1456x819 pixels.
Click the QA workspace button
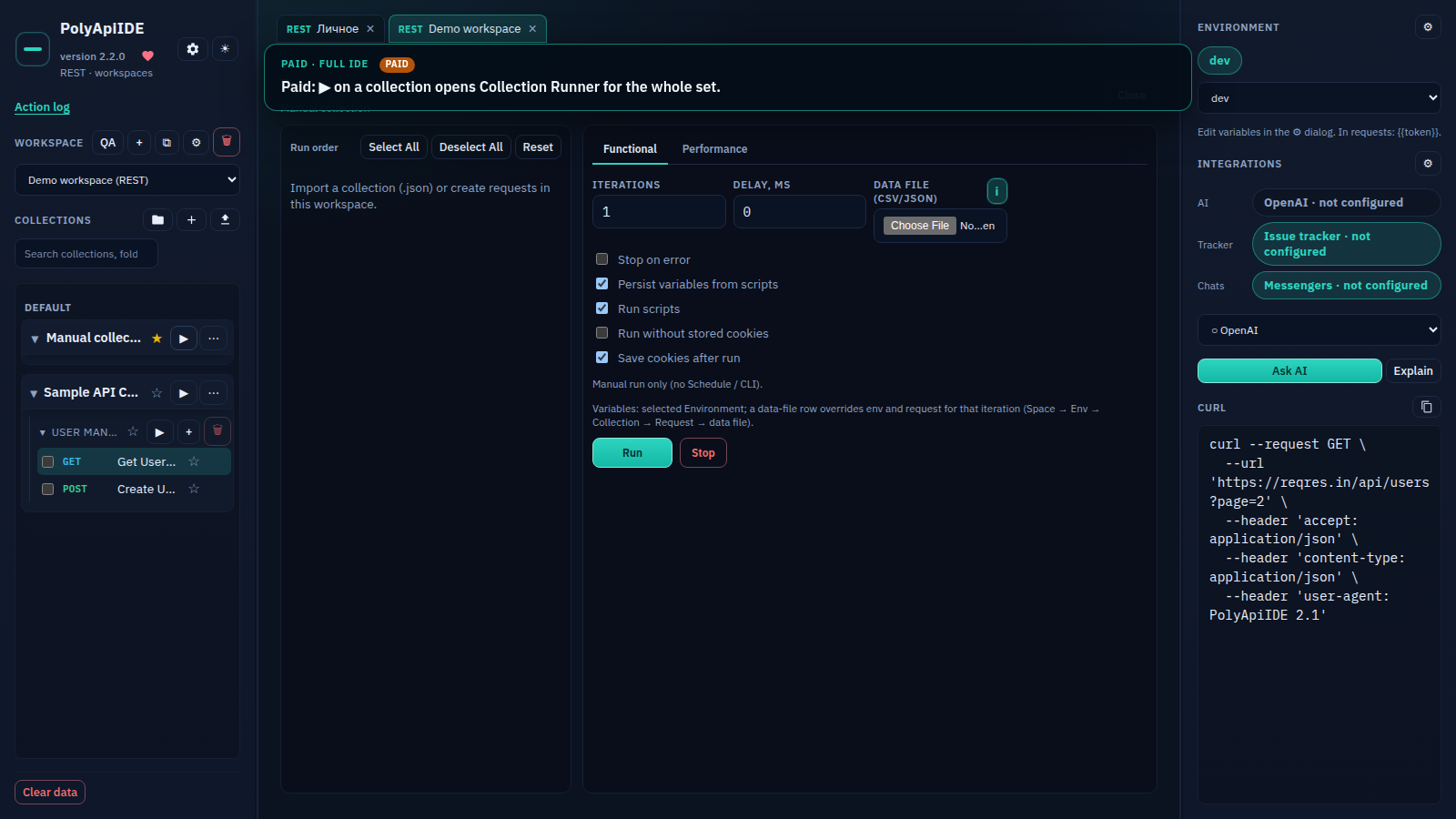[108, 143]
